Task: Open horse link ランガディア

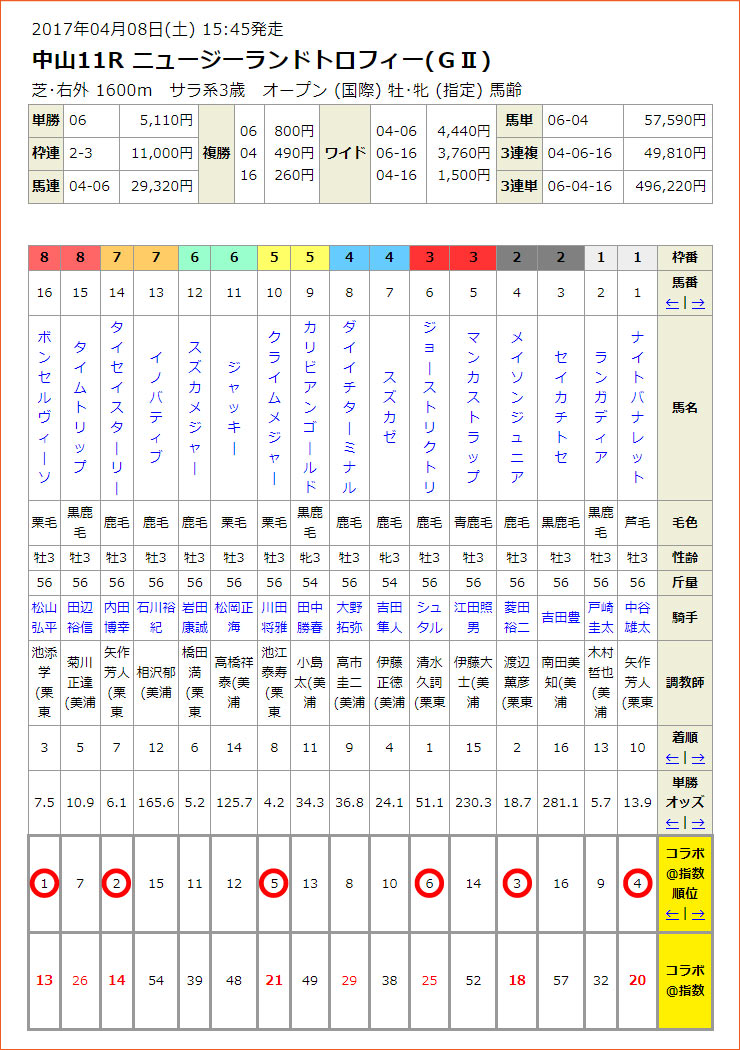Action: pos(601,408)
